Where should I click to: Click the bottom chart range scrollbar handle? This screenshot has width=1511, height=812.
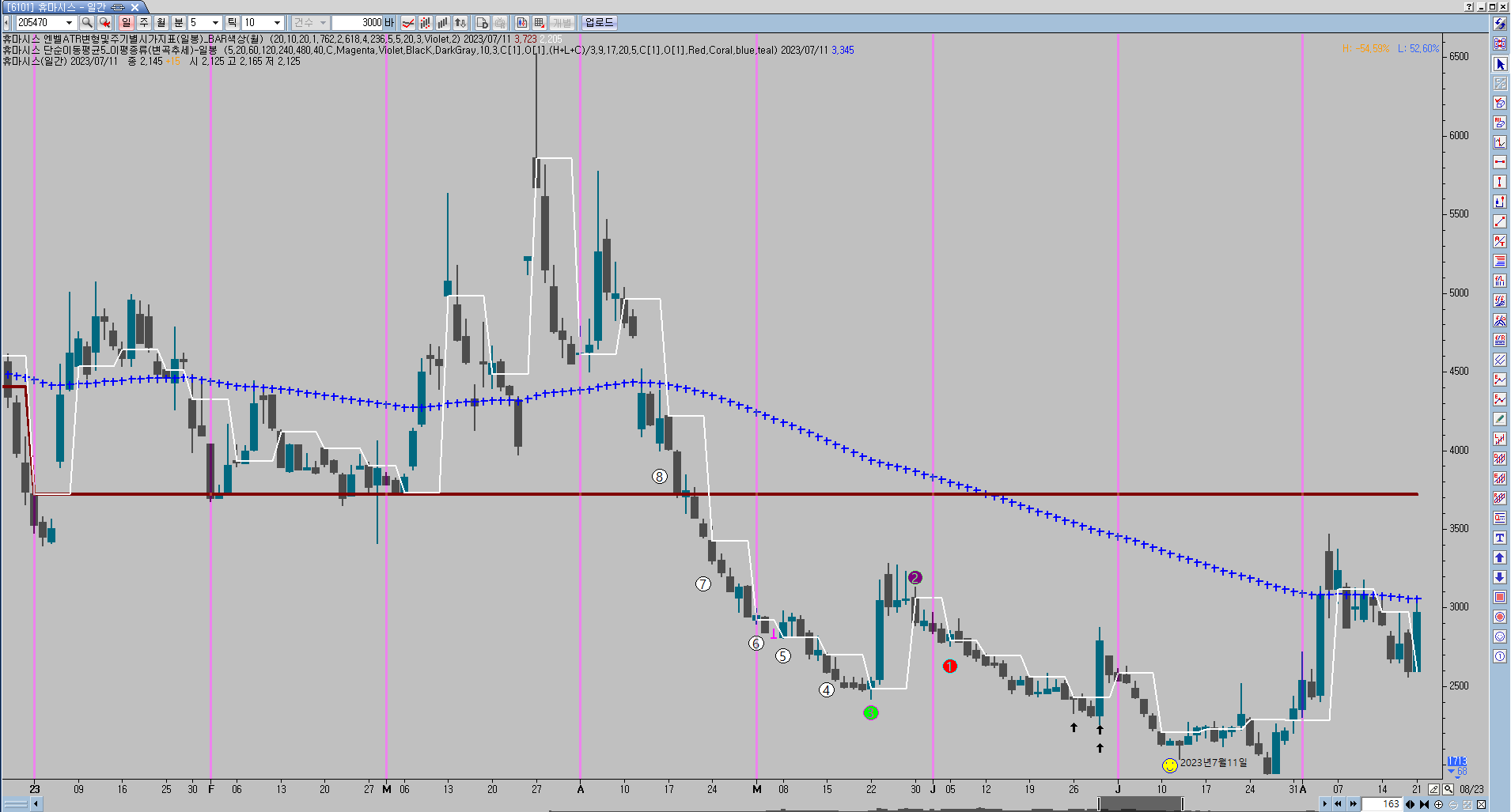(1140, 804)
